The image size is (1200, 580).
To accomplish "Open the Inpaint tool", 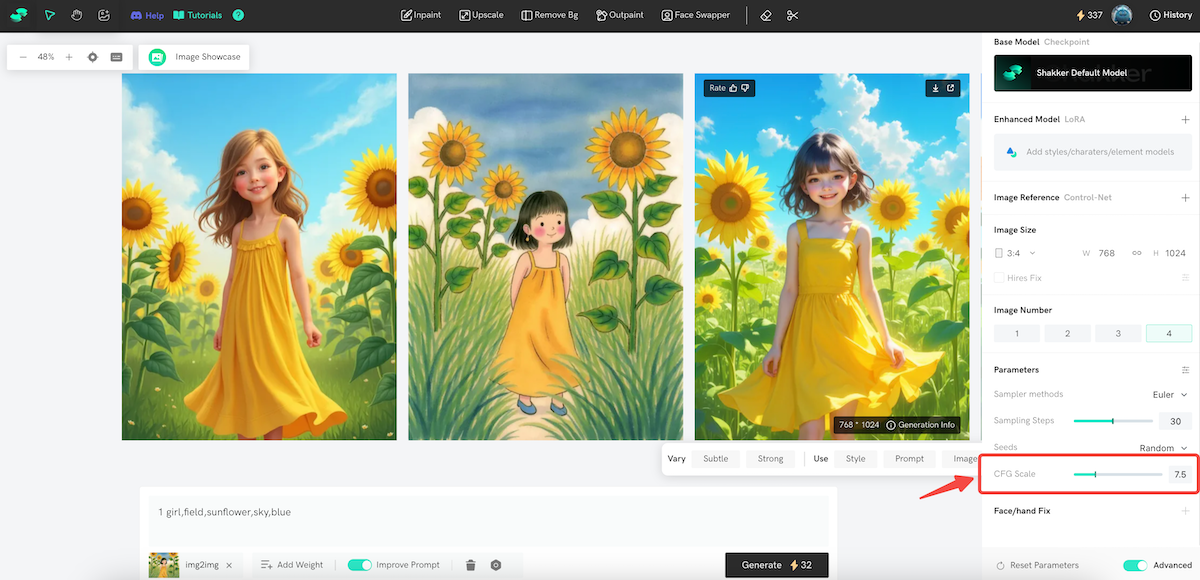I will click(421, 15).
